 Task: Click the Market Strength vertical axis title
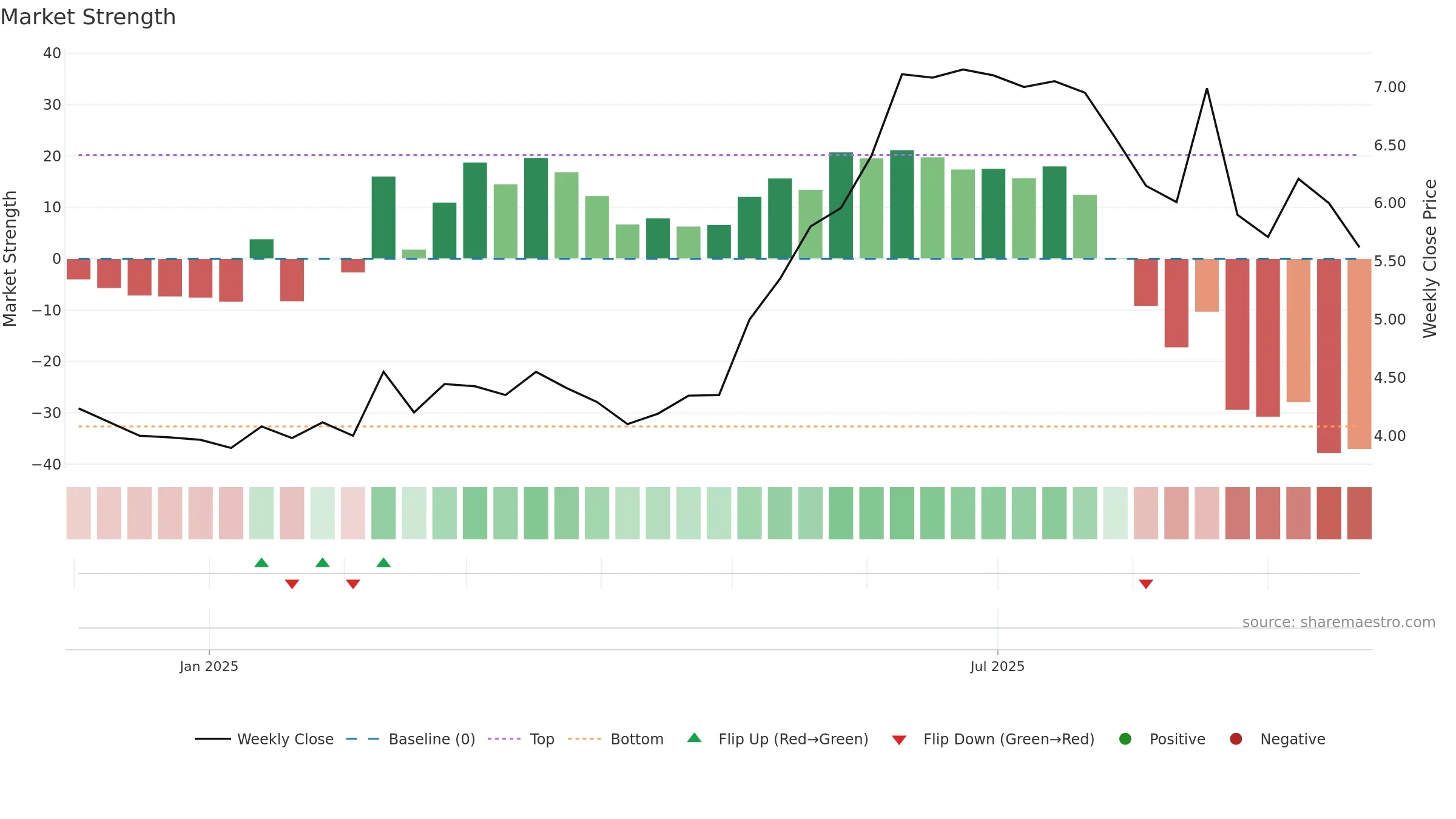10,258
